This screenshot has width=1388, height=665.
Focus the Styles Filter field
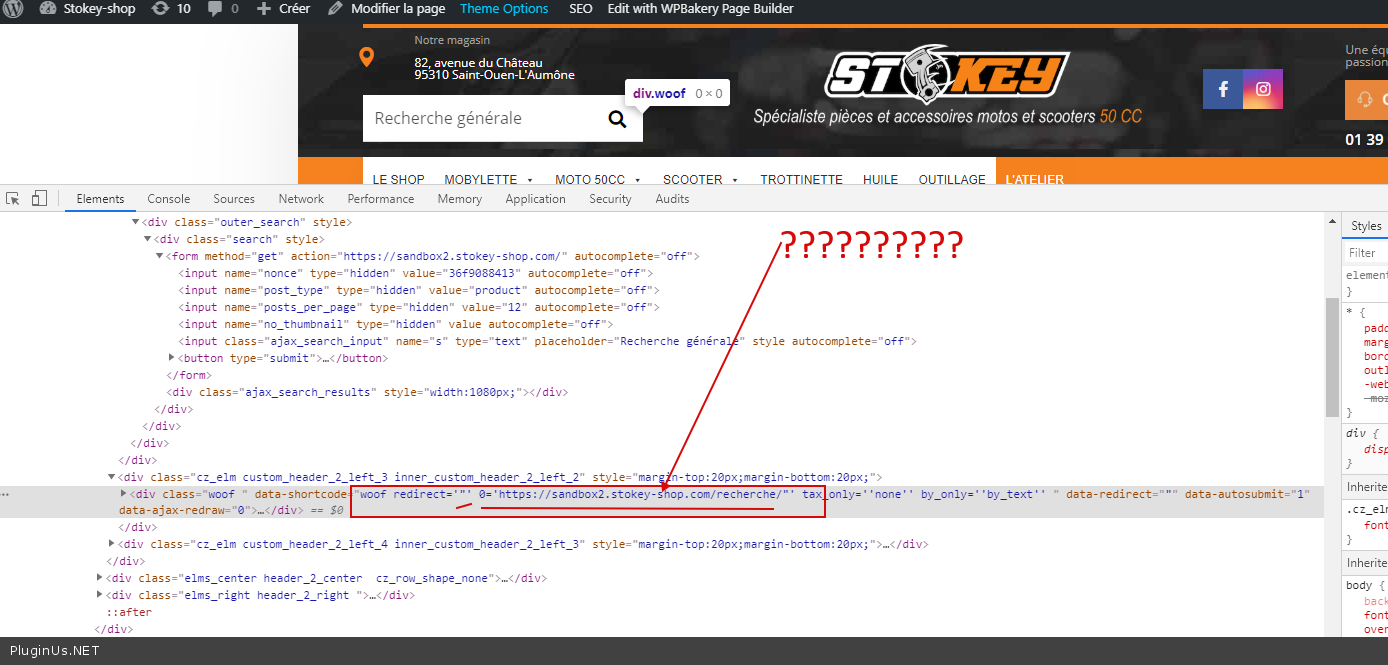pos(1367,253)
